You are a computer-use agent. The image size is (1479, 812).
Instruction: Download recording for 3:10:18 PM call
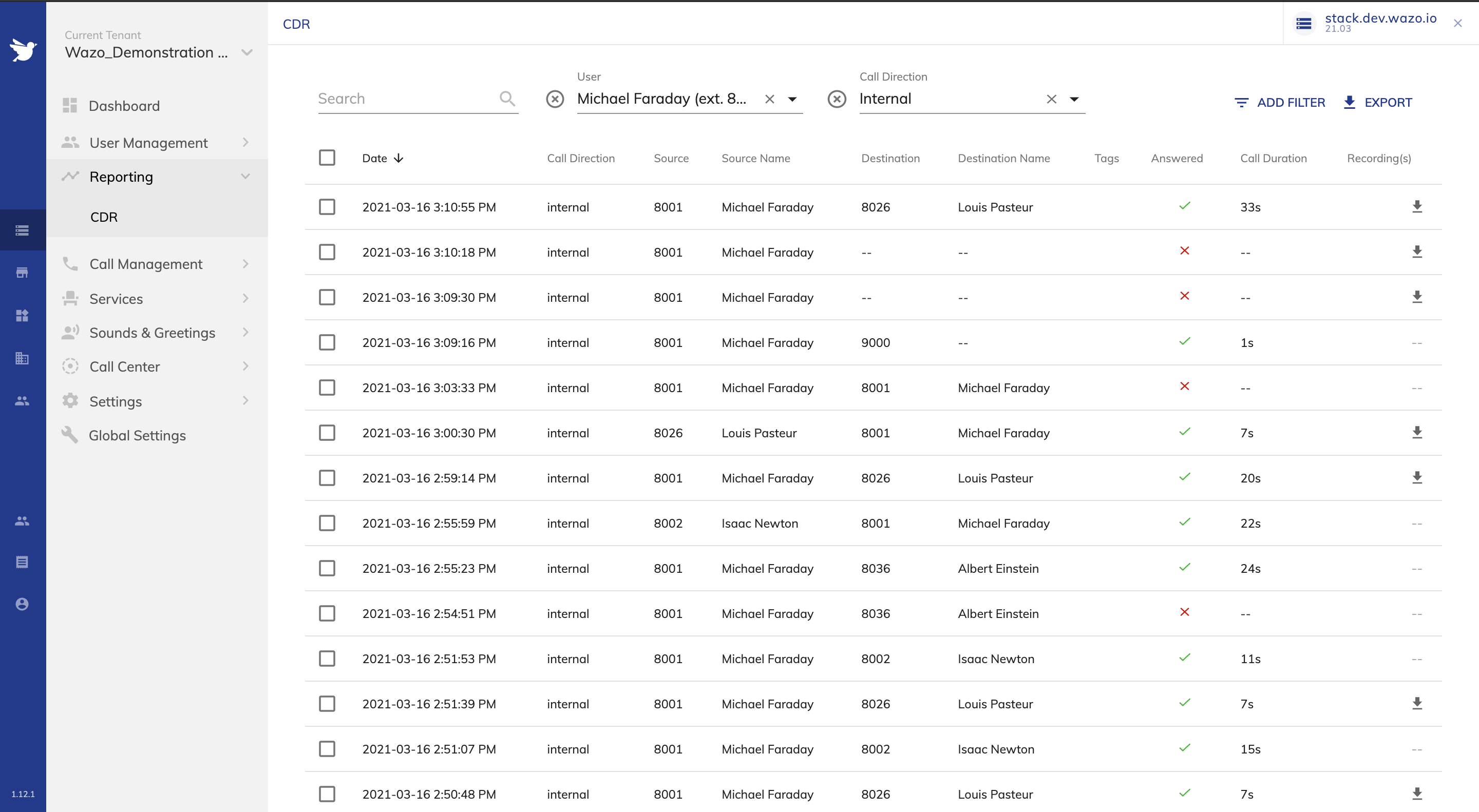[1417, 252]
